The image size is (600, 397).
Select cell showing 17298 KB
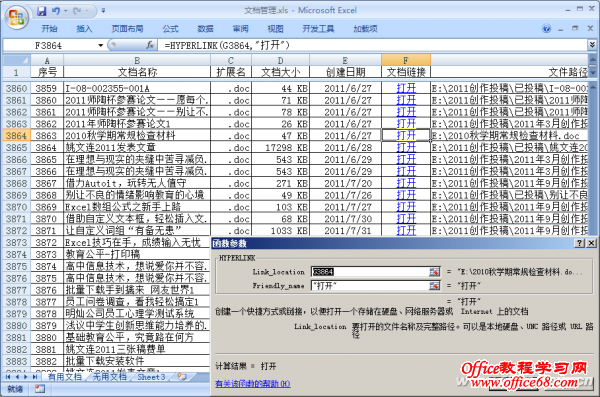coord(280,147)
